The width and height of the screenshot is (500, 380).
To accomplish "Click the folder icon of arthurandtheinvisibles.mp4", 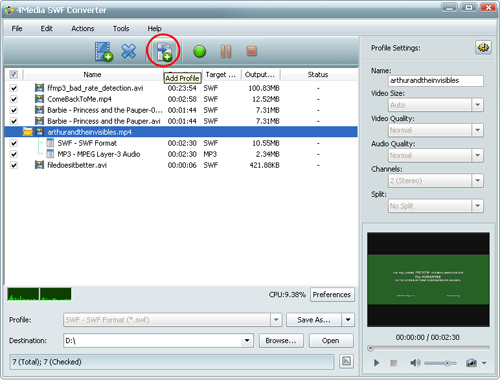I will [28, 132].
